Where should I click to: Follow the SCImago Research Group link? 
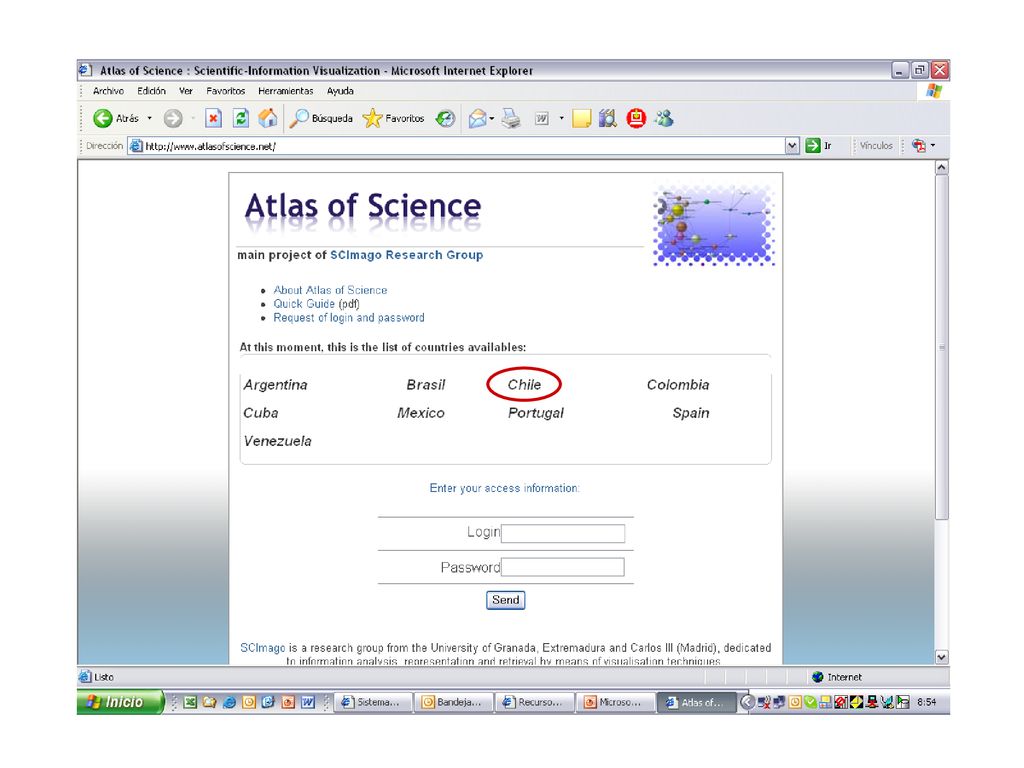[x=406, y=255]
